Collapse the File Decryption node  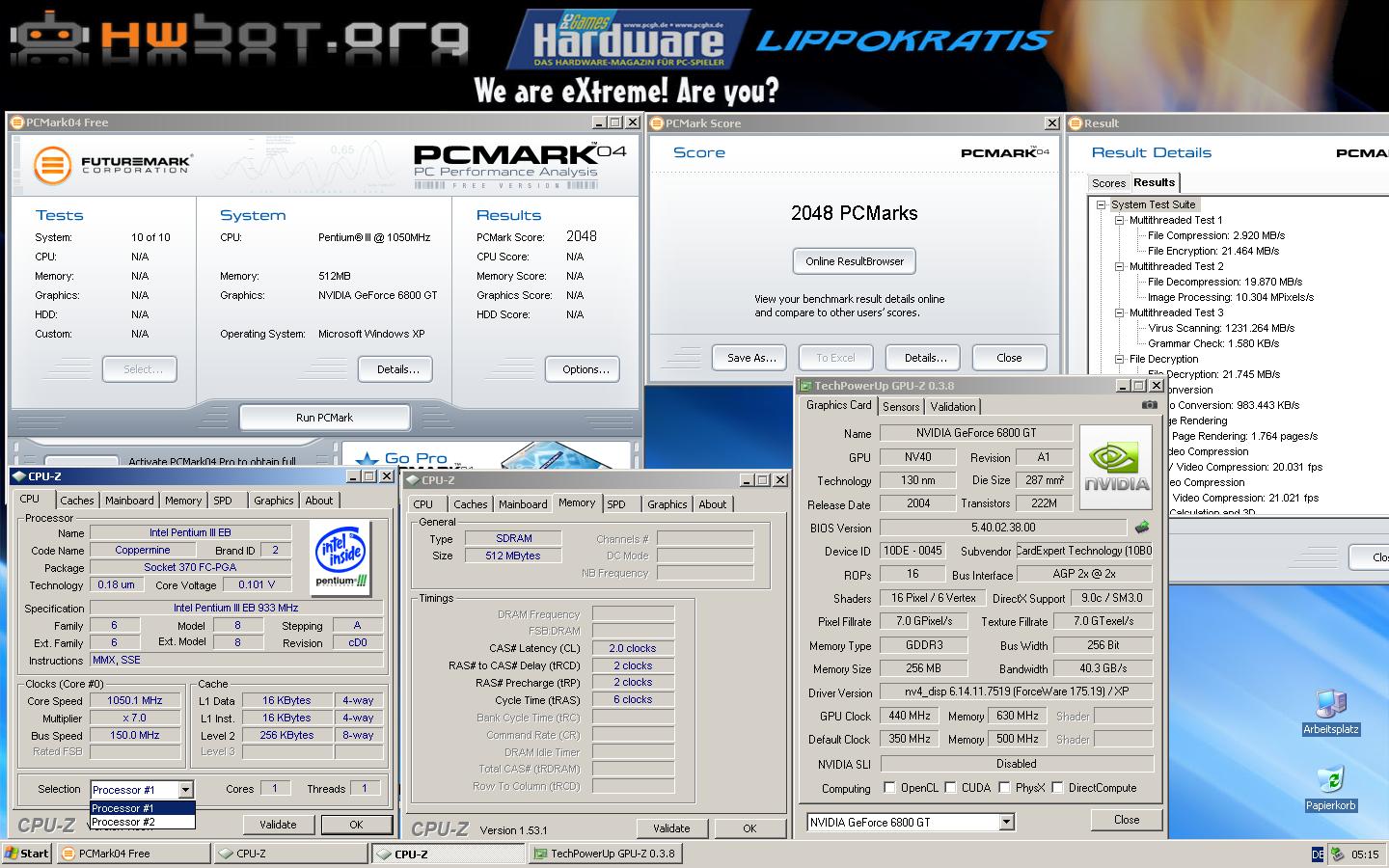pos(1120,359)
